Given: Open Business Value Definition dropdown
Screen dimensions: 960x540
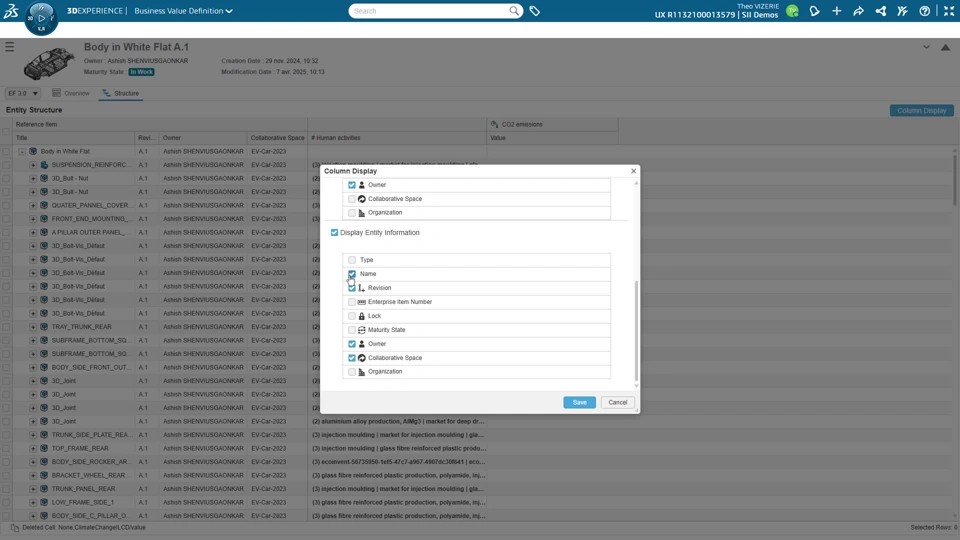Looking at the screenshot, I should pos(183,11).
